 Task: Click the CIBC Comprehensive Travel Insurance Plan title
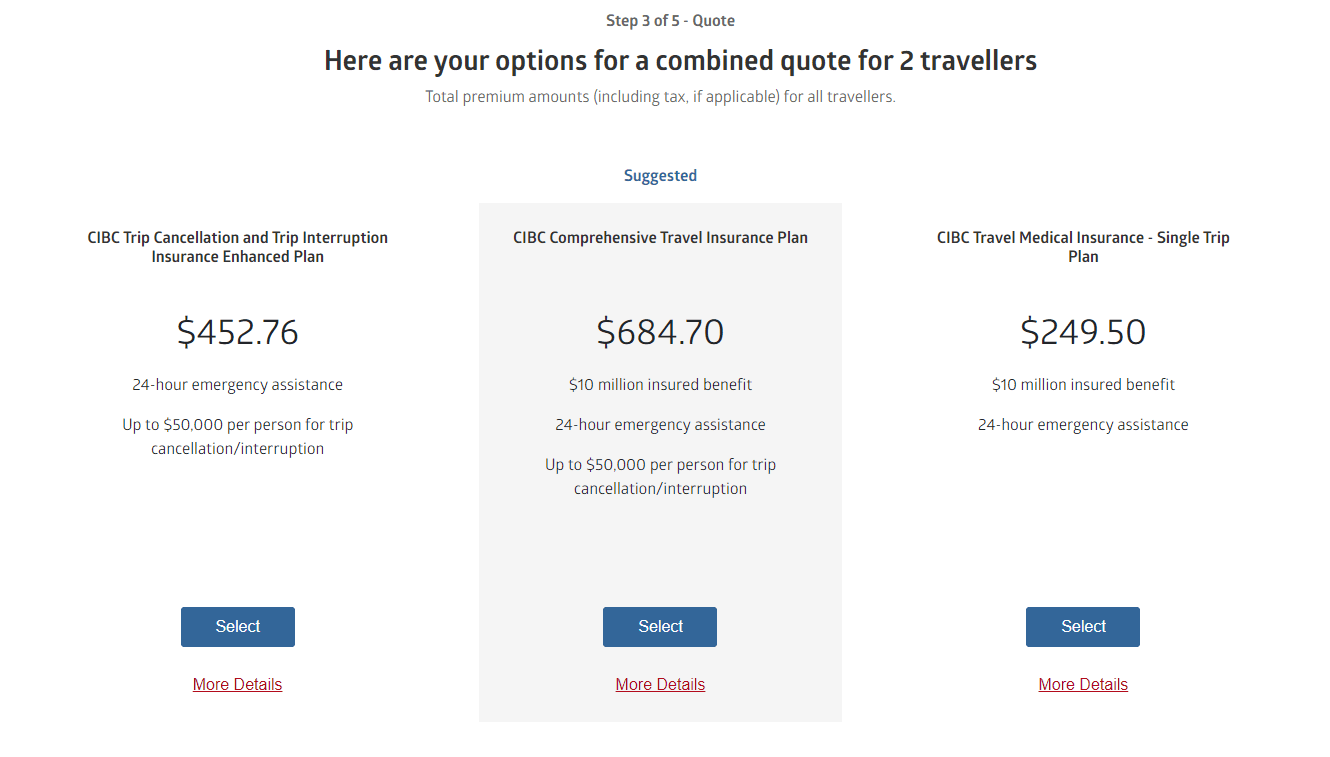click(x=660, y=237)
